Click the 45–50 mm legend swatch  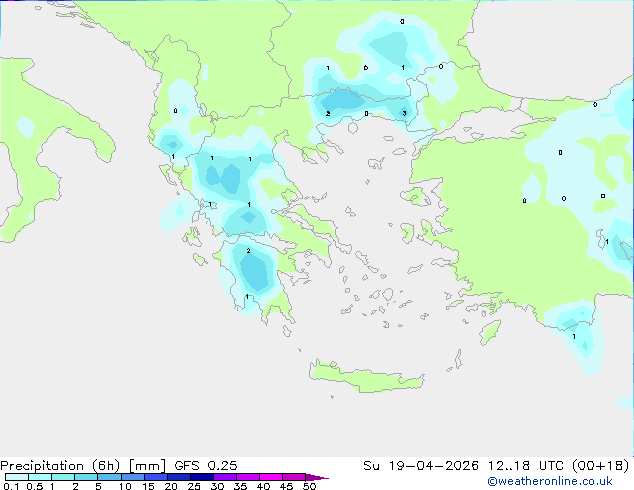(294, 477)
